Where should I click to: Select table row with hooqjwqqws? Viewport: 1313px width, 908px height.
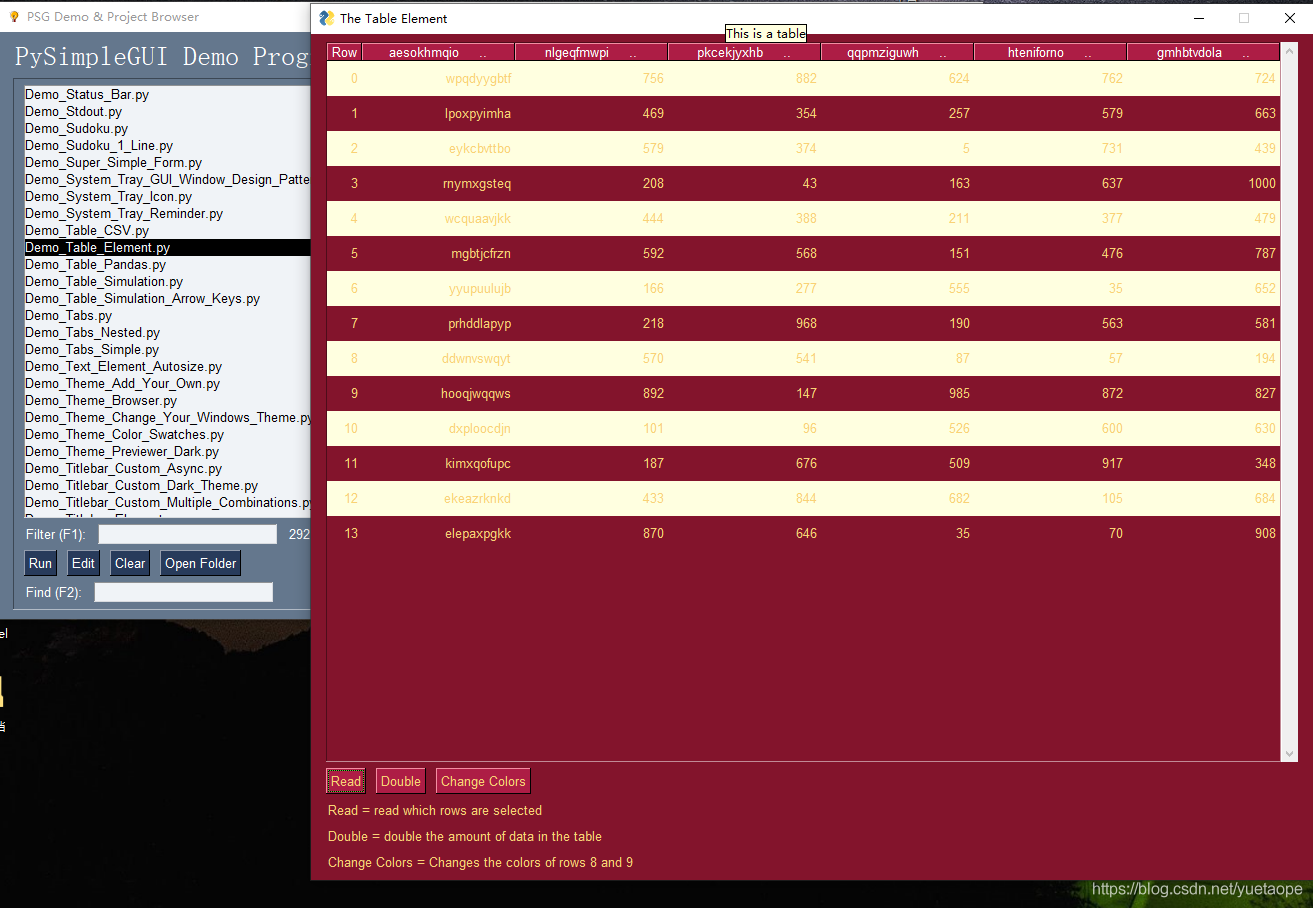tap(803, 393)
